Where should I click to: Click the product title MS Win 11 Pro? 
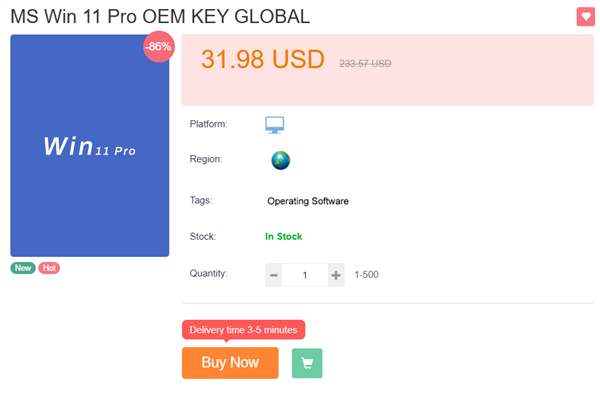coord(160,17)
